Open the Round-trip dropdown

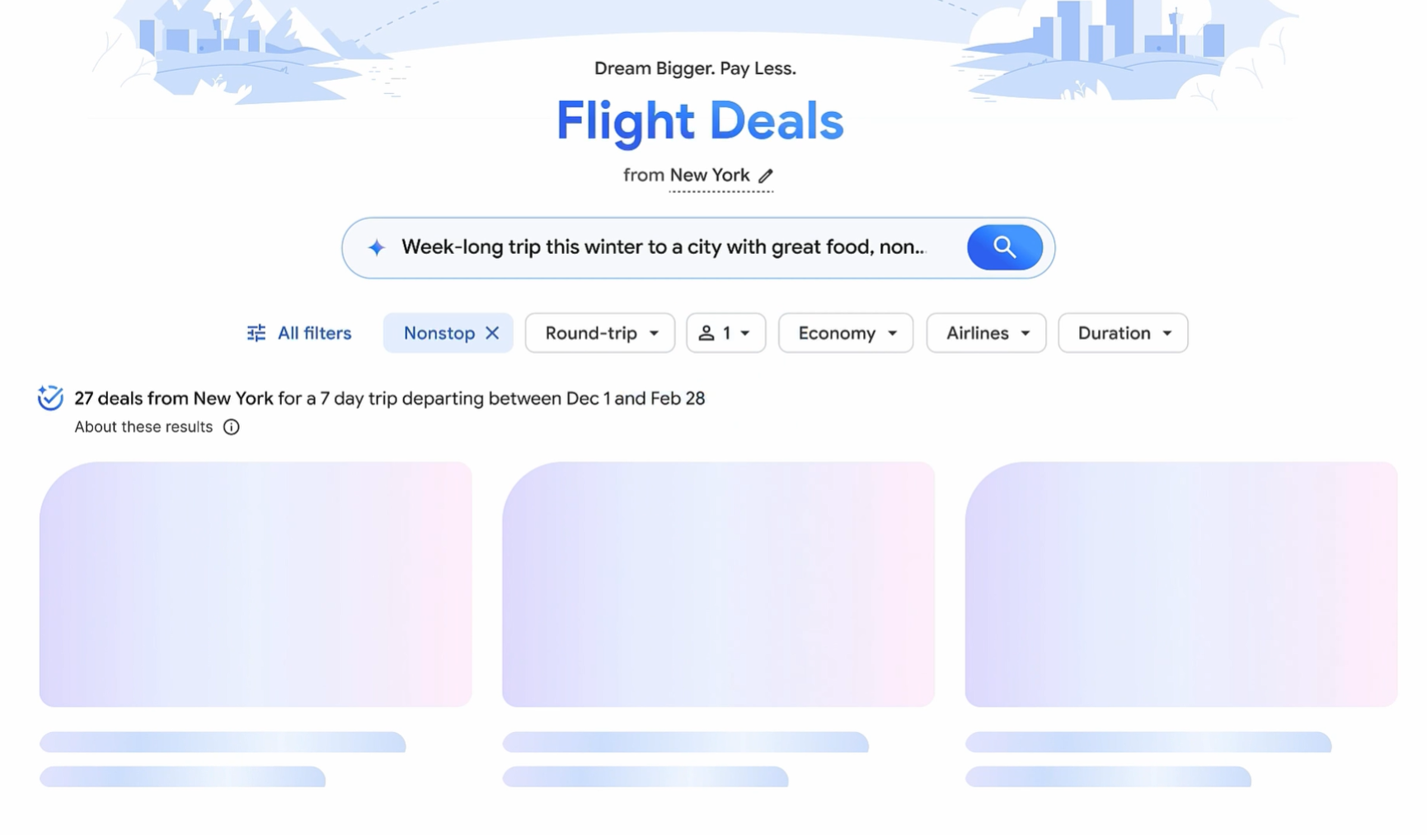600,333
